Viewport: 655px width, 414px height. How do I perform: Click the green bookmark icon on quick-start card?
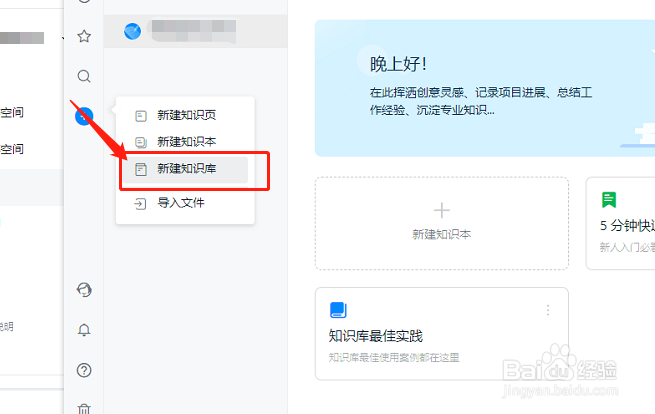[609, 200]
